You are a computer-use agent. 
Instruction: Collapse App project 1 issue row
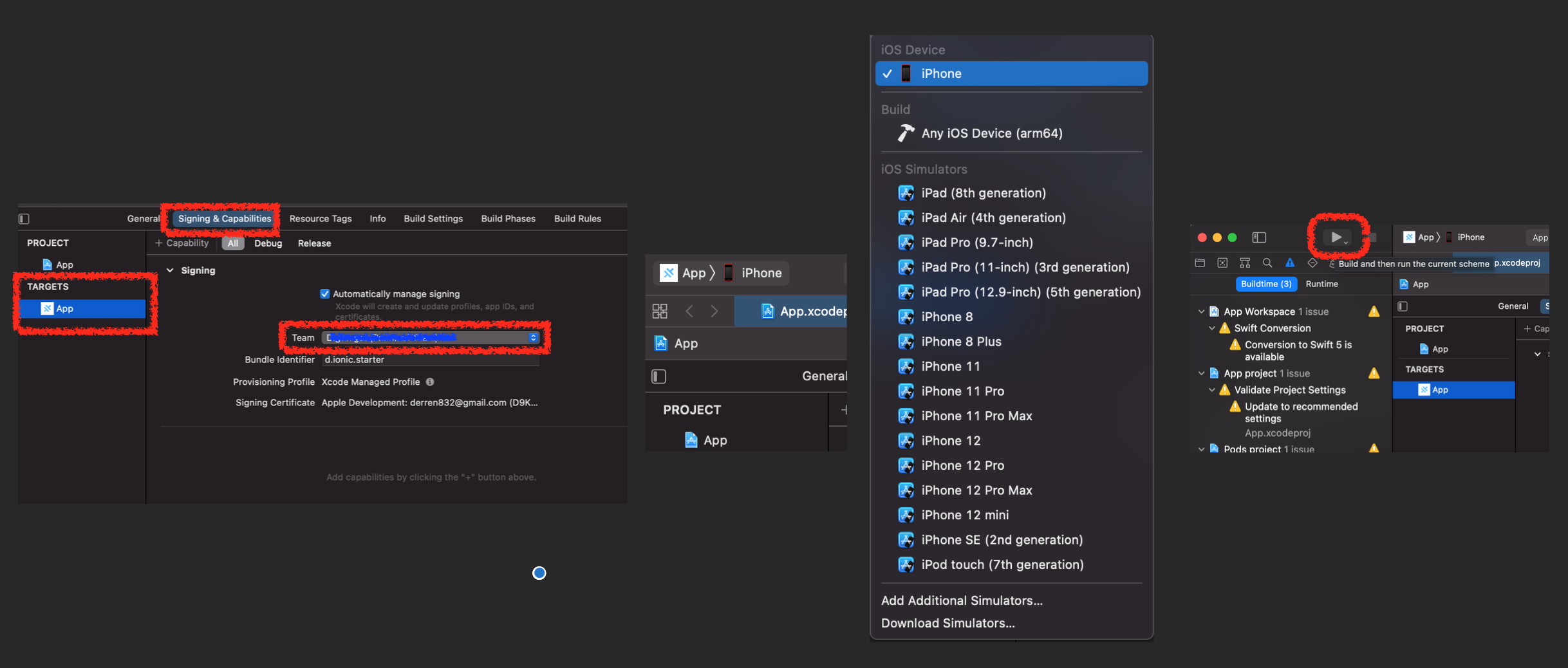(x=1201, y=373)
